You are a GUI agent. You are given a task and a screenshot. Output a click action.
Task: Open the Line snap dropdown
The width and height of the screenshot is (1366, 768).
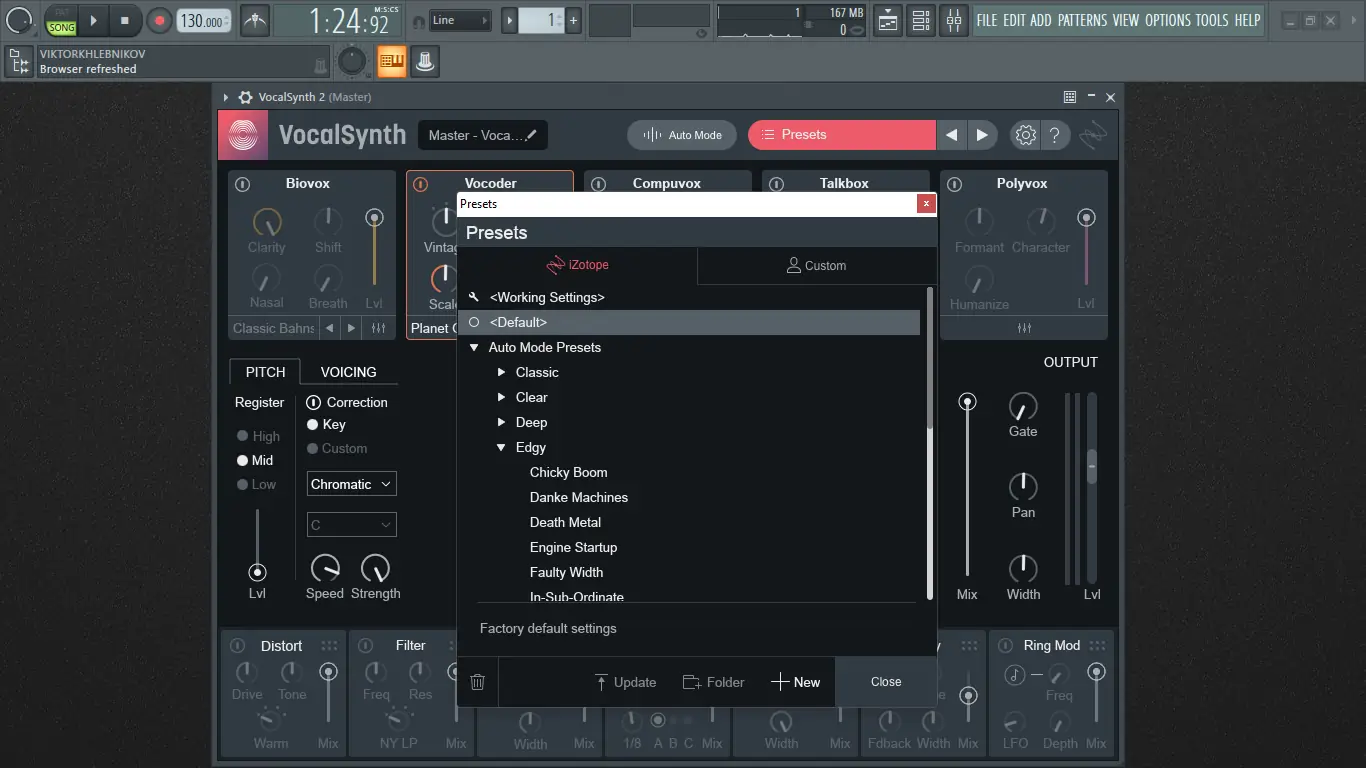pyautogui.click(x=461, y=20)
